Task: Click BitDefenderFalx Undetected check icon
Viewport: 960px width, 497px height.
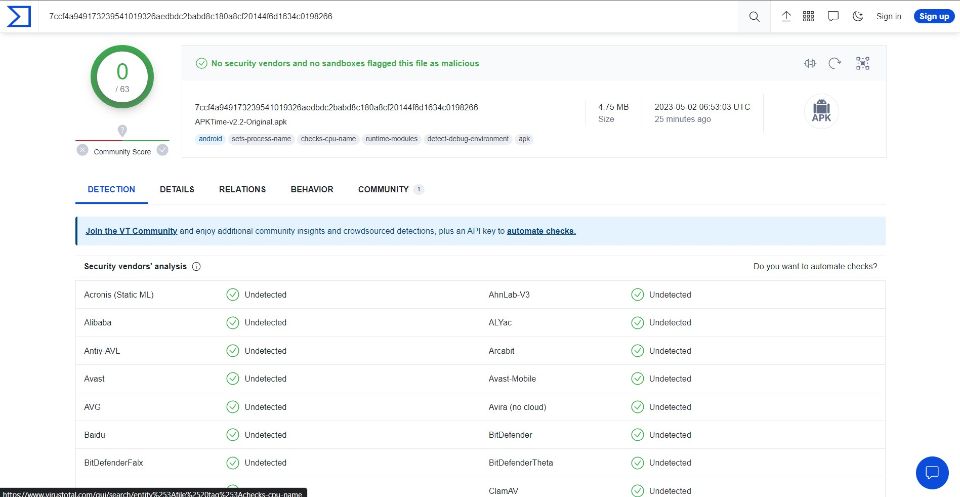Action: 233,463
